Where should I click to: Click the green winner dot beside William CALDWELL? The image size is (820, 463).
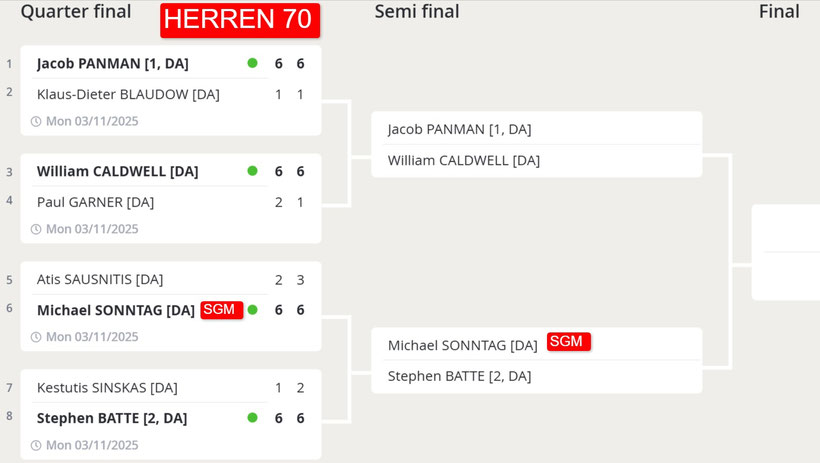tap(253, 171)
